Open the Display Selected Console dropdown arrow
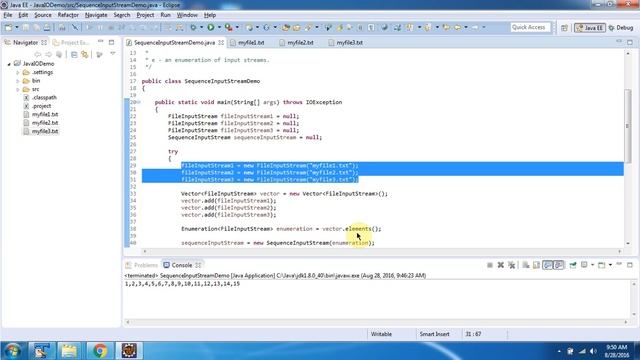 click(x=592, y=265)
